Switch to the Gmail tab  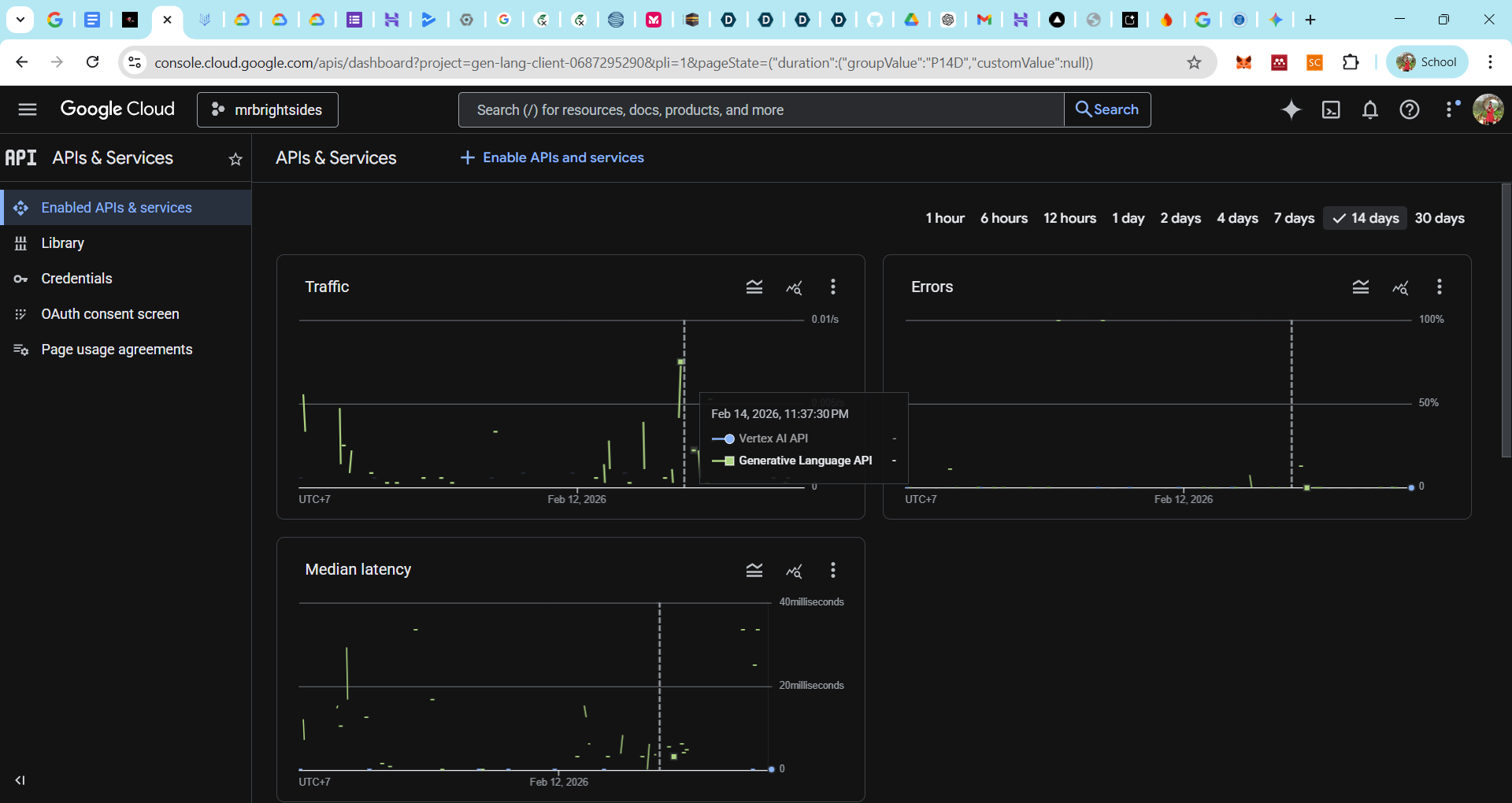click(x=984, y=20)
